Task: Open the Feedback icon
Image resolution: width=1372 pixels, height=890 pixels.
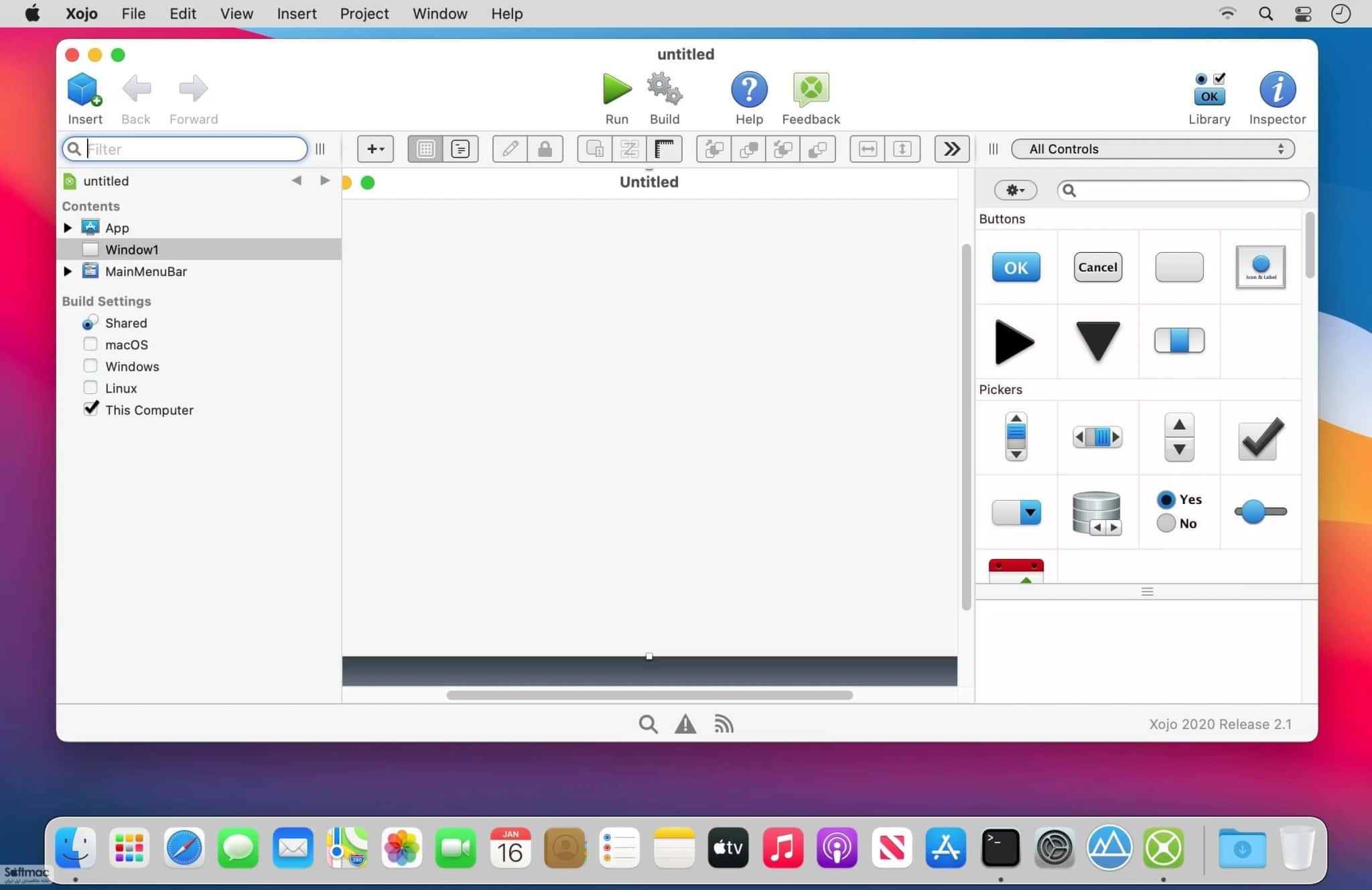Action: (811, 90)
